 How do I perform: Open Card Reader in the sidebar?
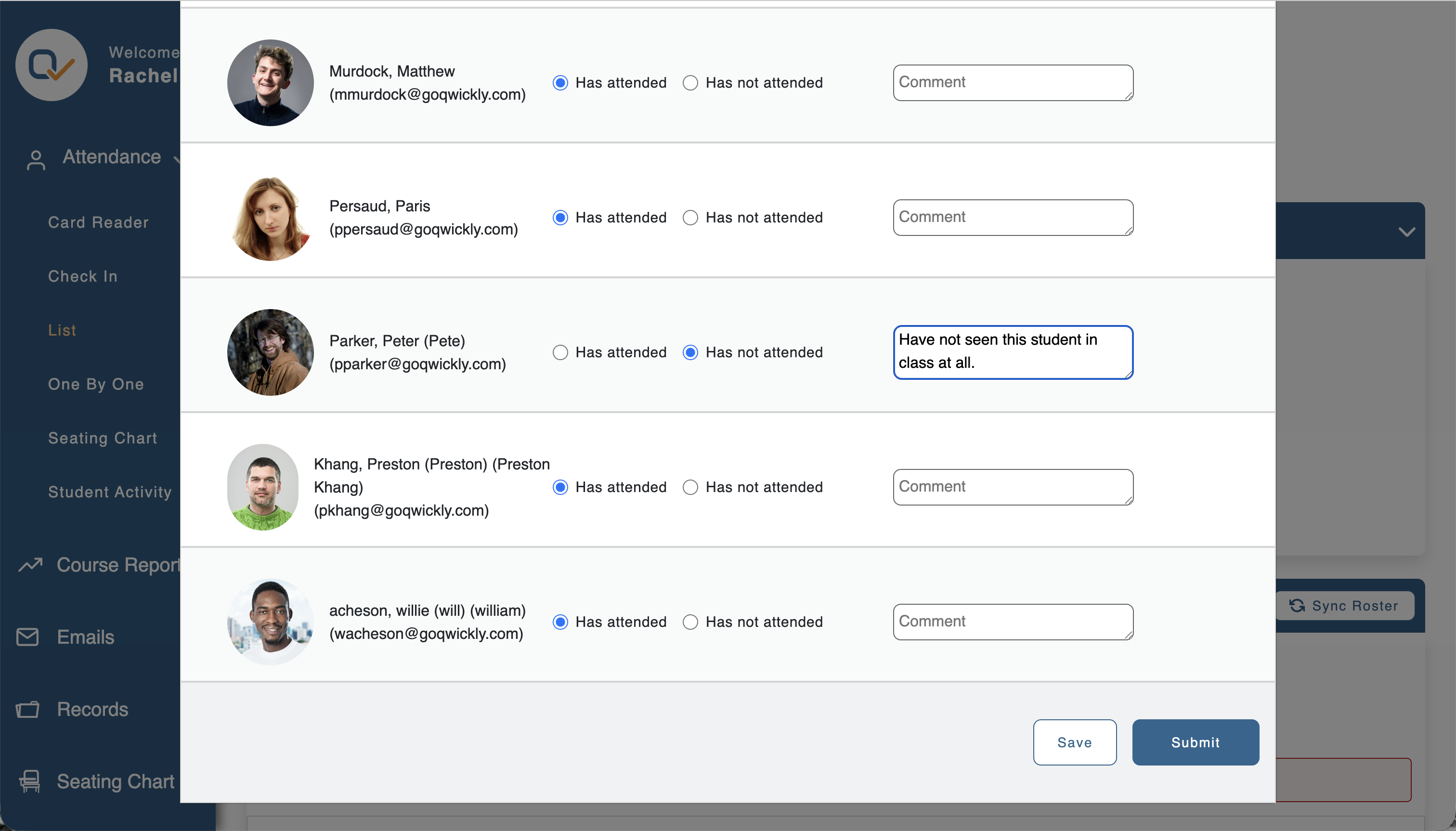[98, 222]
